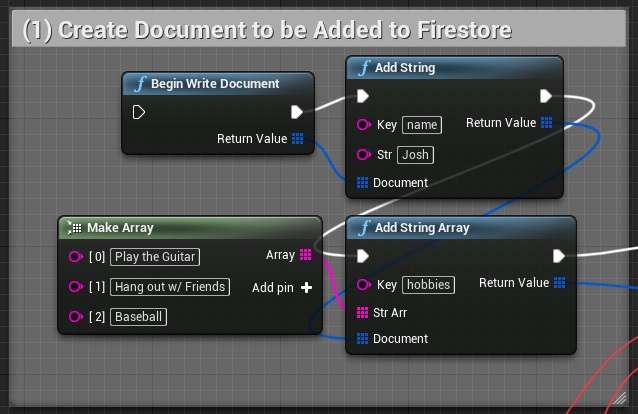Click Add String Array Str Arr pin
The width and height of the screenshot is (638, 414).
[x=362, y=313]
